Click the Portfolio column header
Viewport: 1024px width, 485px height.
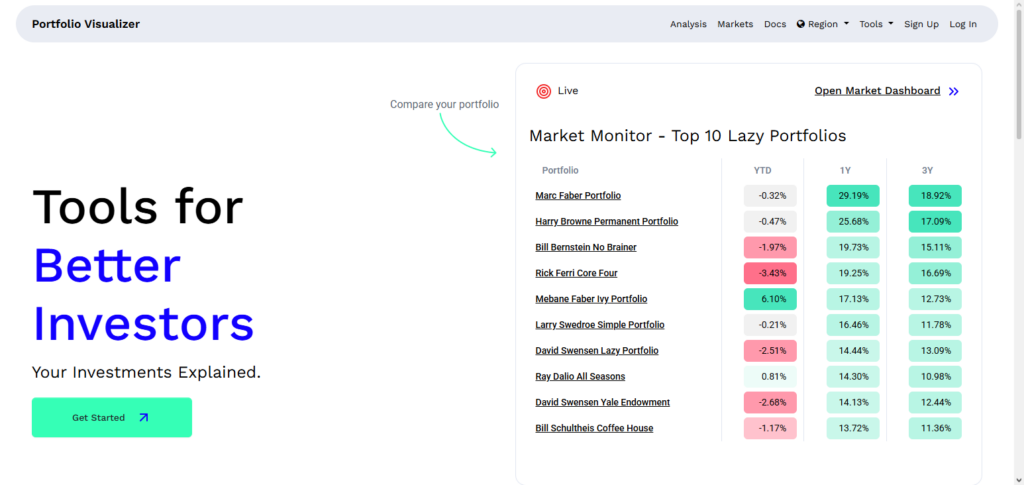tap(560, 170)
